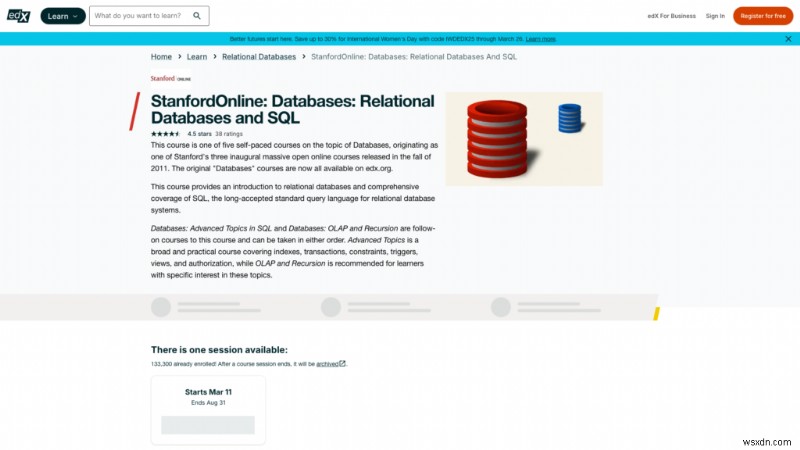Go to Home breadcrumb
This screenshot has height=450, width=800.
click(x=161, y=57)
